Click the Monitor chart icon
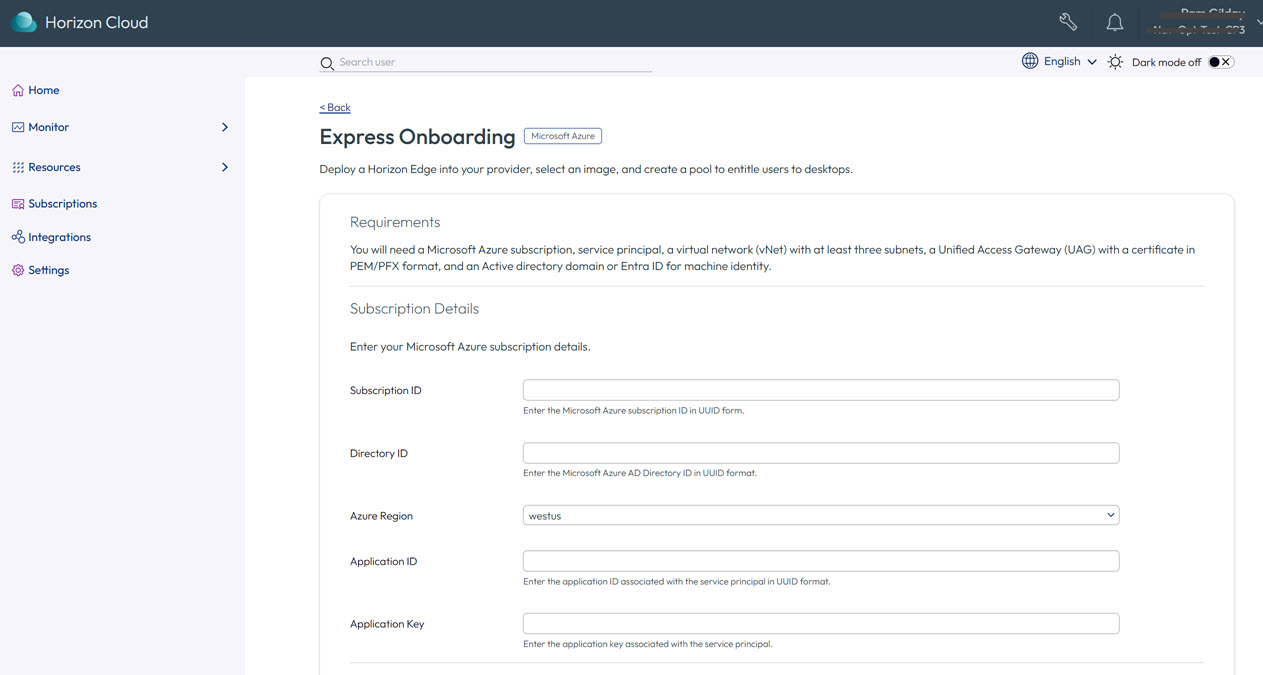The width and height of the screenshot is (1263, 675). [18, 127]
